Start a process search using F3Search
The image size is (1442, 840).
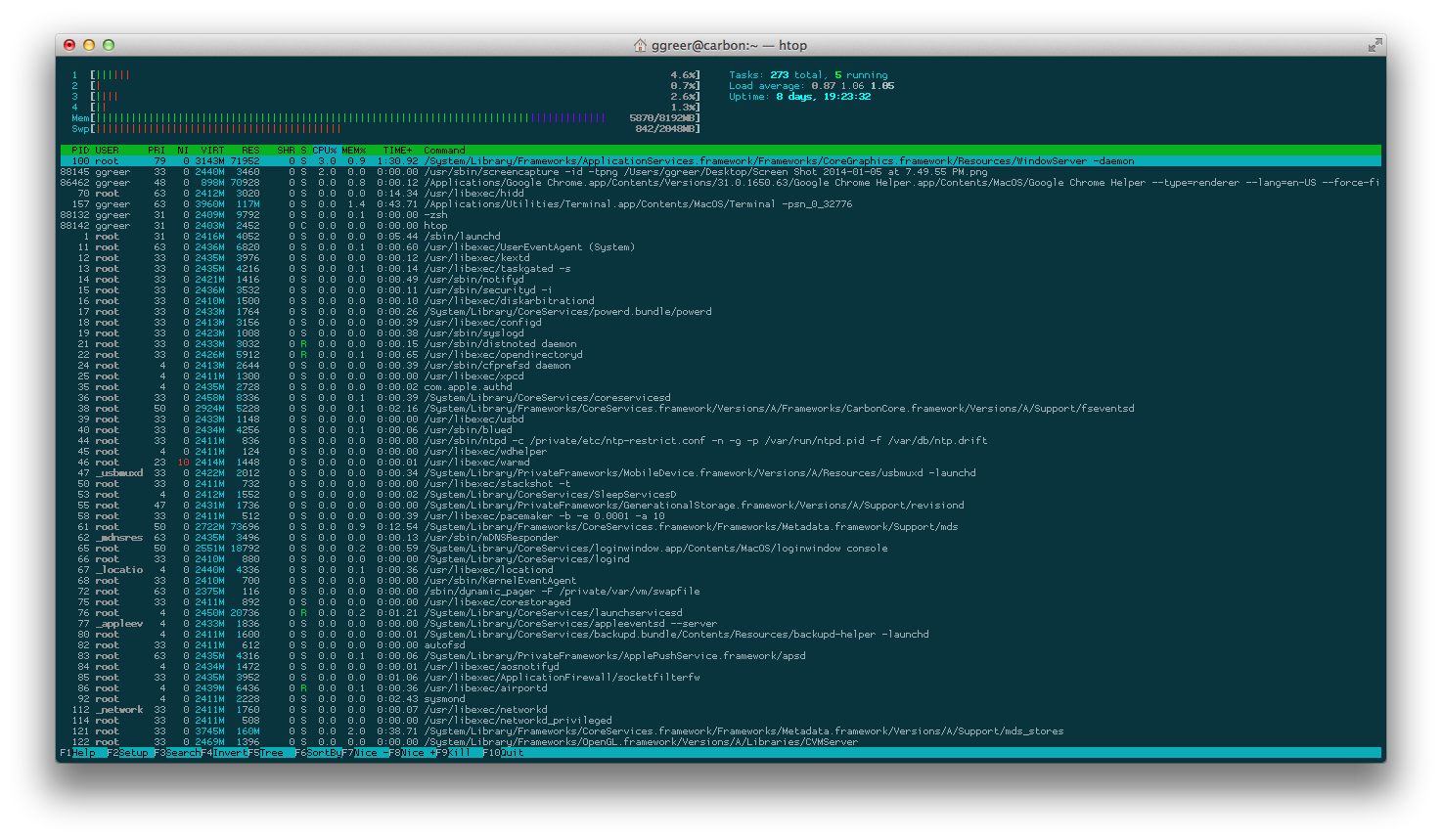pyautogui.click(x=177, y=752)
